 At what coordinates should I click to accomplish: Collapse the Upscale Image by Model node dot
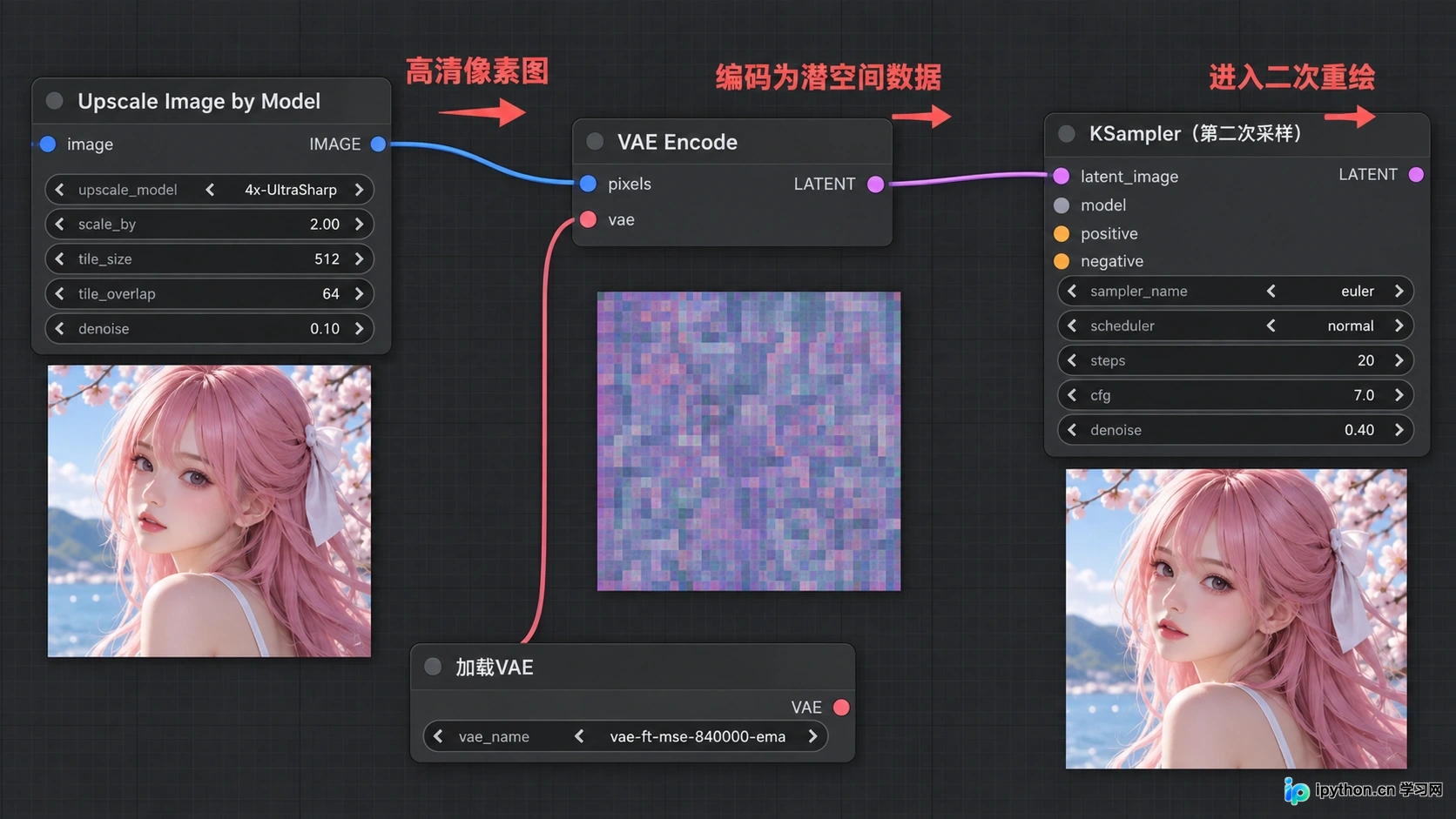coord(54,101)
